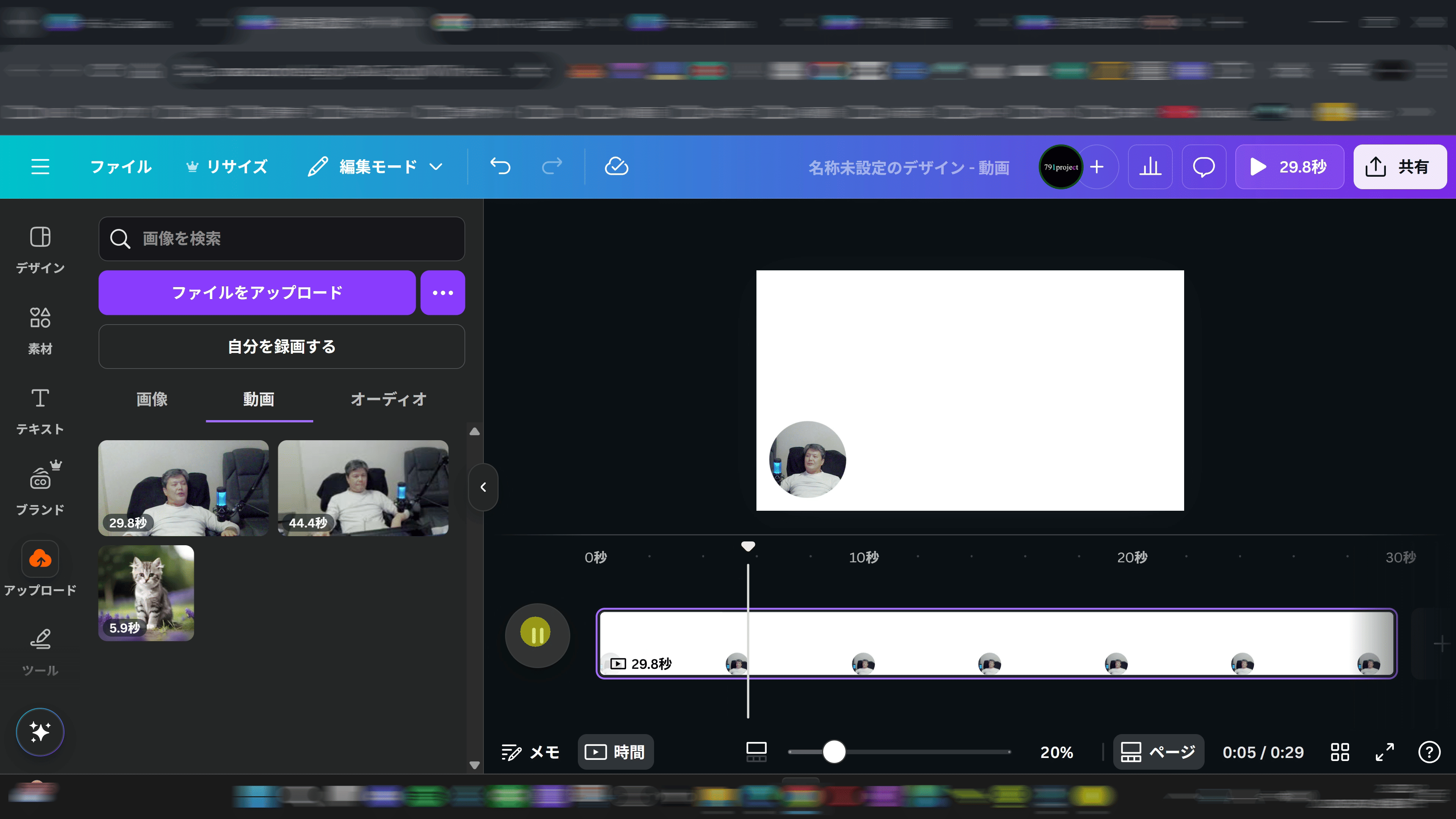Toggle the メモ notes panel
The width and height of the screenshot is (1456, 819).
point(530,752)
